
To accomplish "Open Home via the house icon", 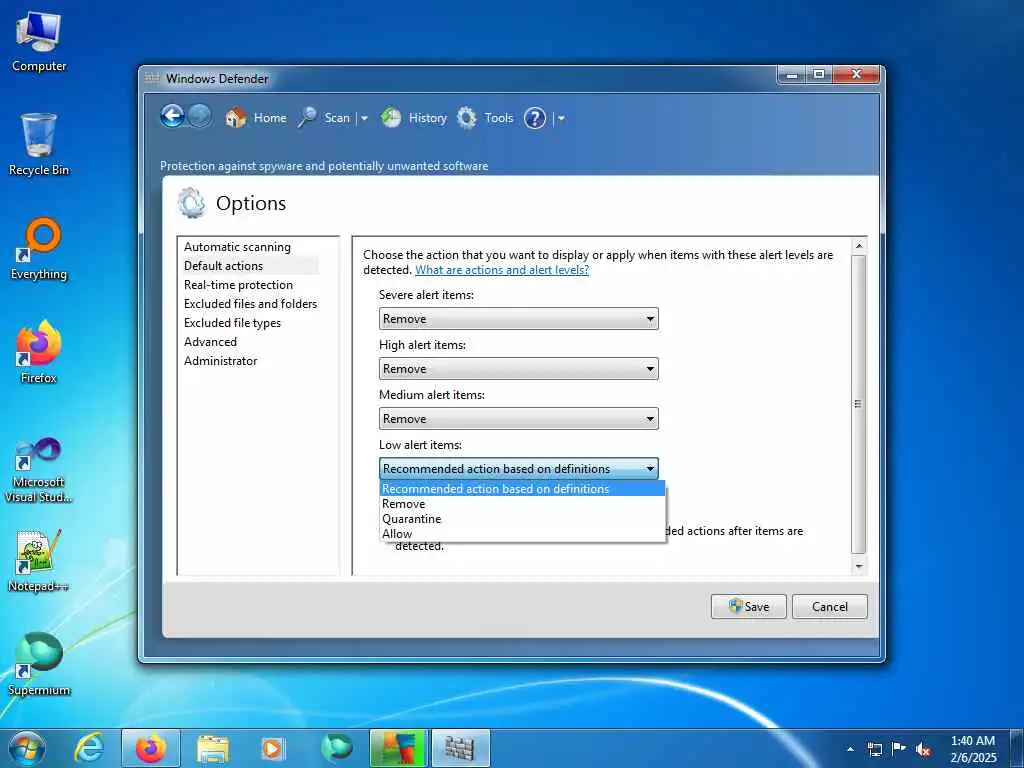I will 236,118.
